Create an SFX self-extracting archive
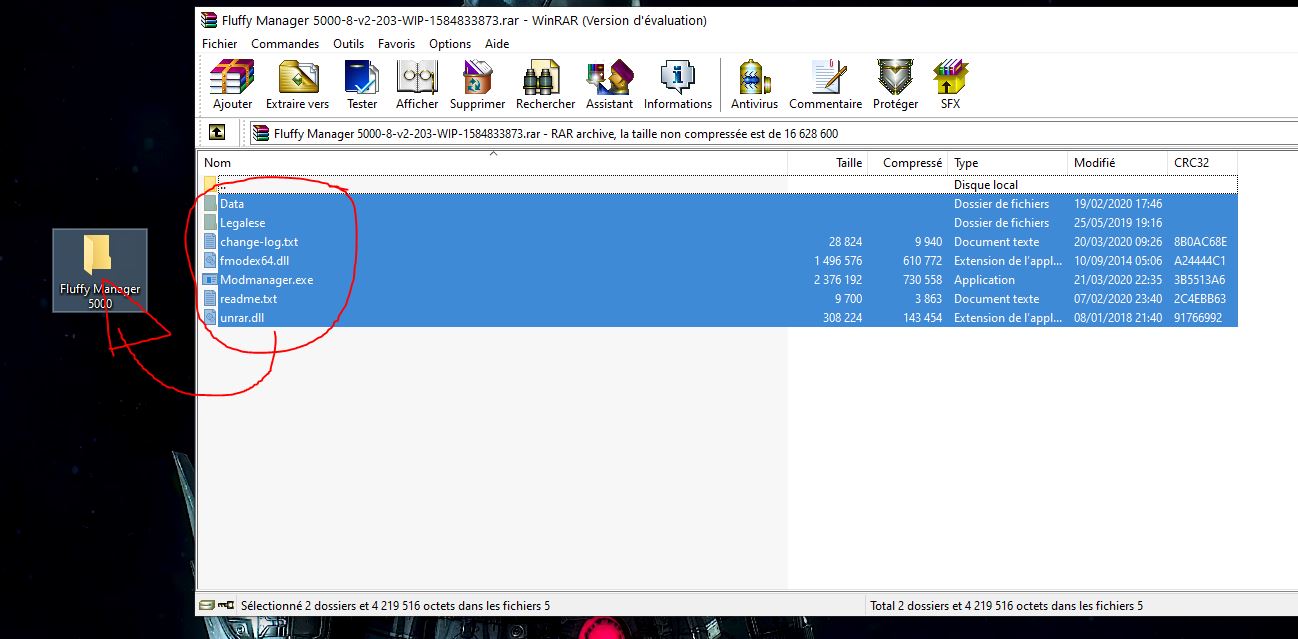The image size is (1298, 639). pos(950,84)
